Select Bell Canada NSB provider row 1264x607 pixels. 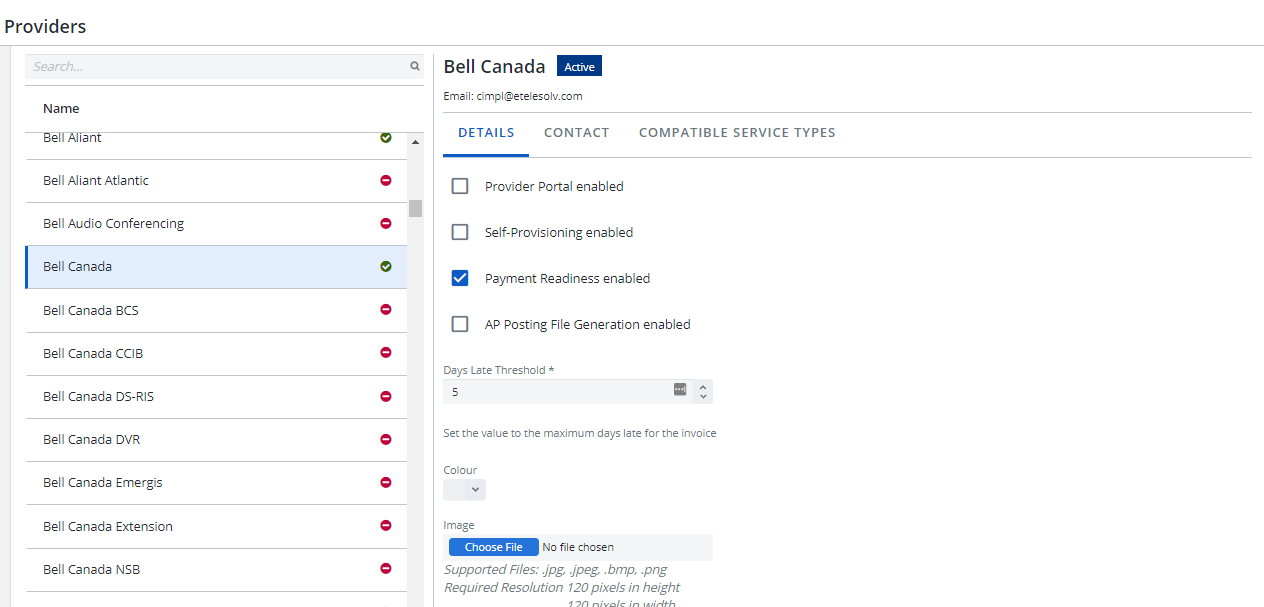pos(216,570)
